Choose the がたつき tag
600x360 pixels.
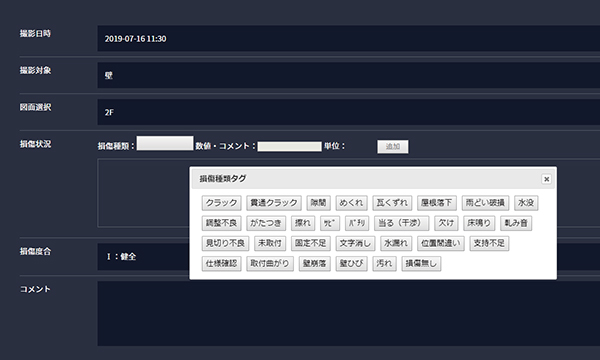pos(266,223)
